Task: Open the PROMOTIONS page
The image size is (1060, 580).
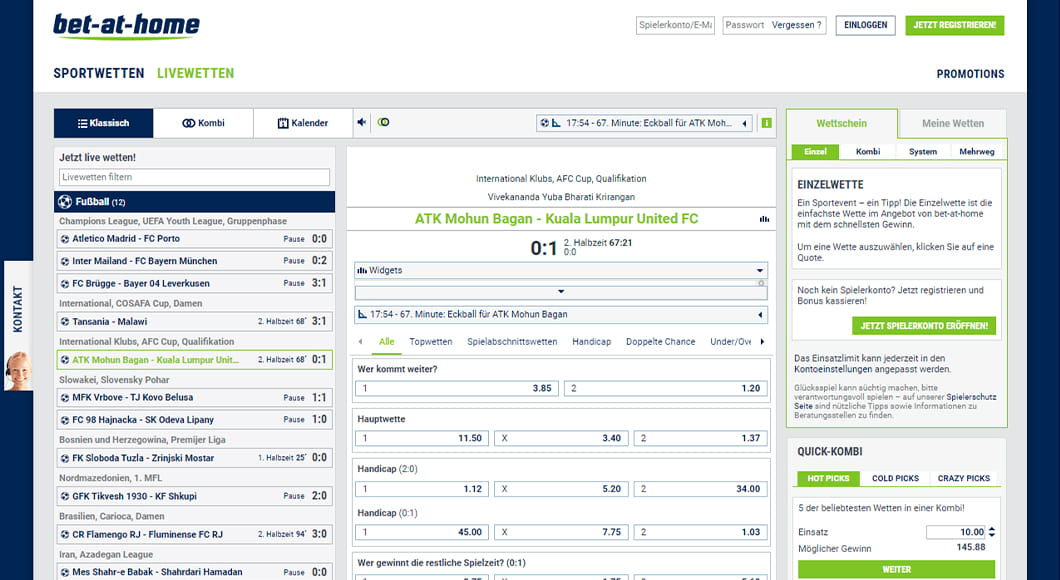Action: [970, 74]
